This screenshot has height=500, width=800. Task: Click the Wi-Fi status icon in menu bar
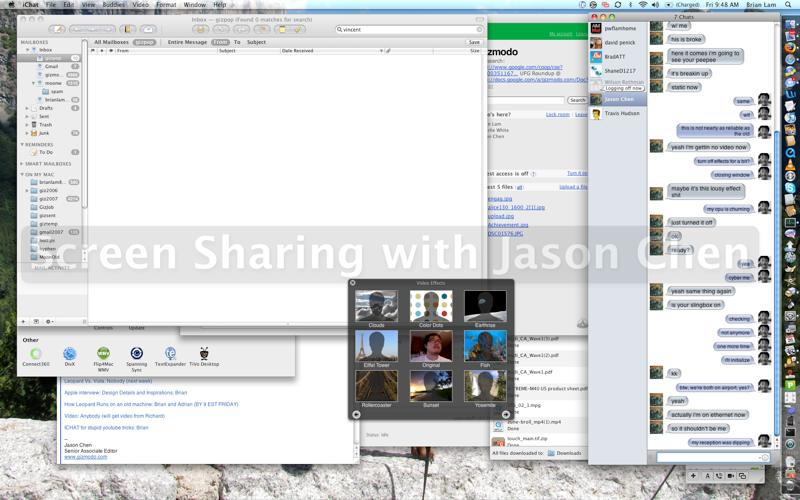(x=643, y=5)
